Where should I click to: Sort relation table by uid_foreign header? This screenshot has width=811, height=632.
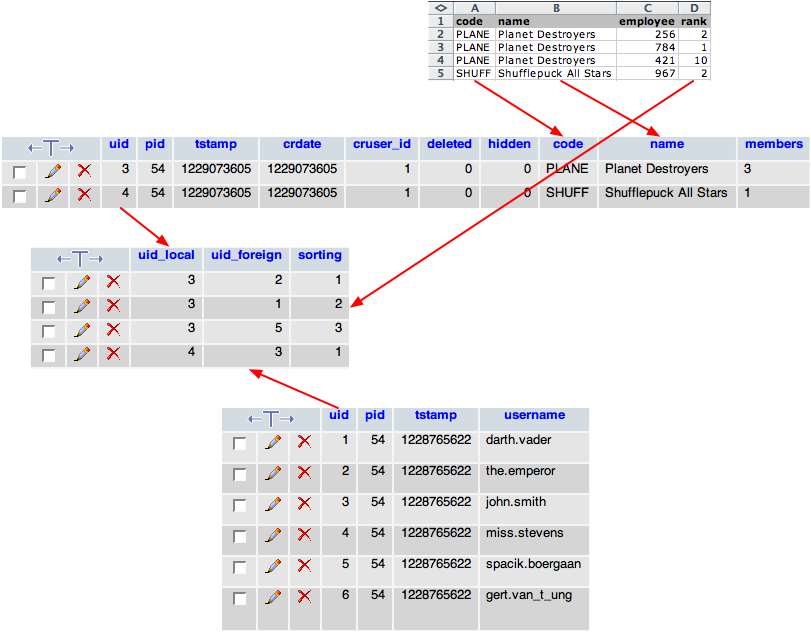pos(246,255)
